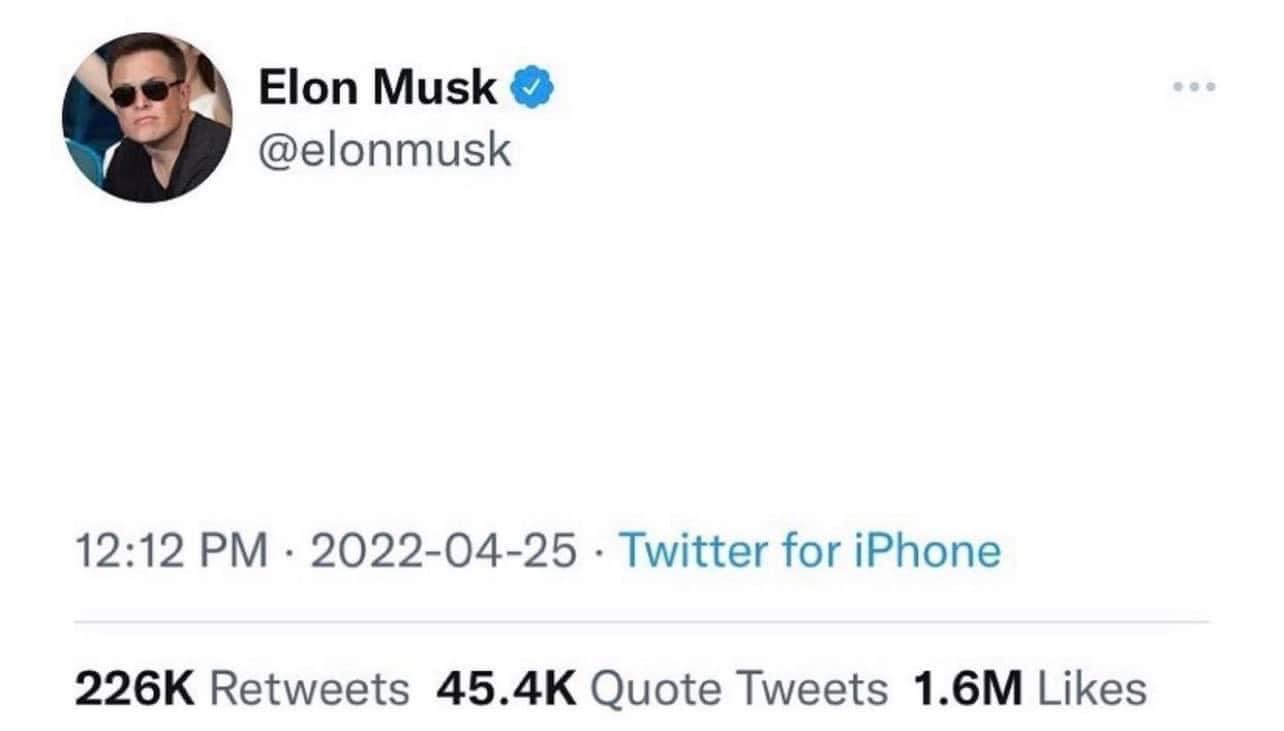View the 226K Retweets list
The height and width of the screenshot is (731, 1284).
pos(242,688)
